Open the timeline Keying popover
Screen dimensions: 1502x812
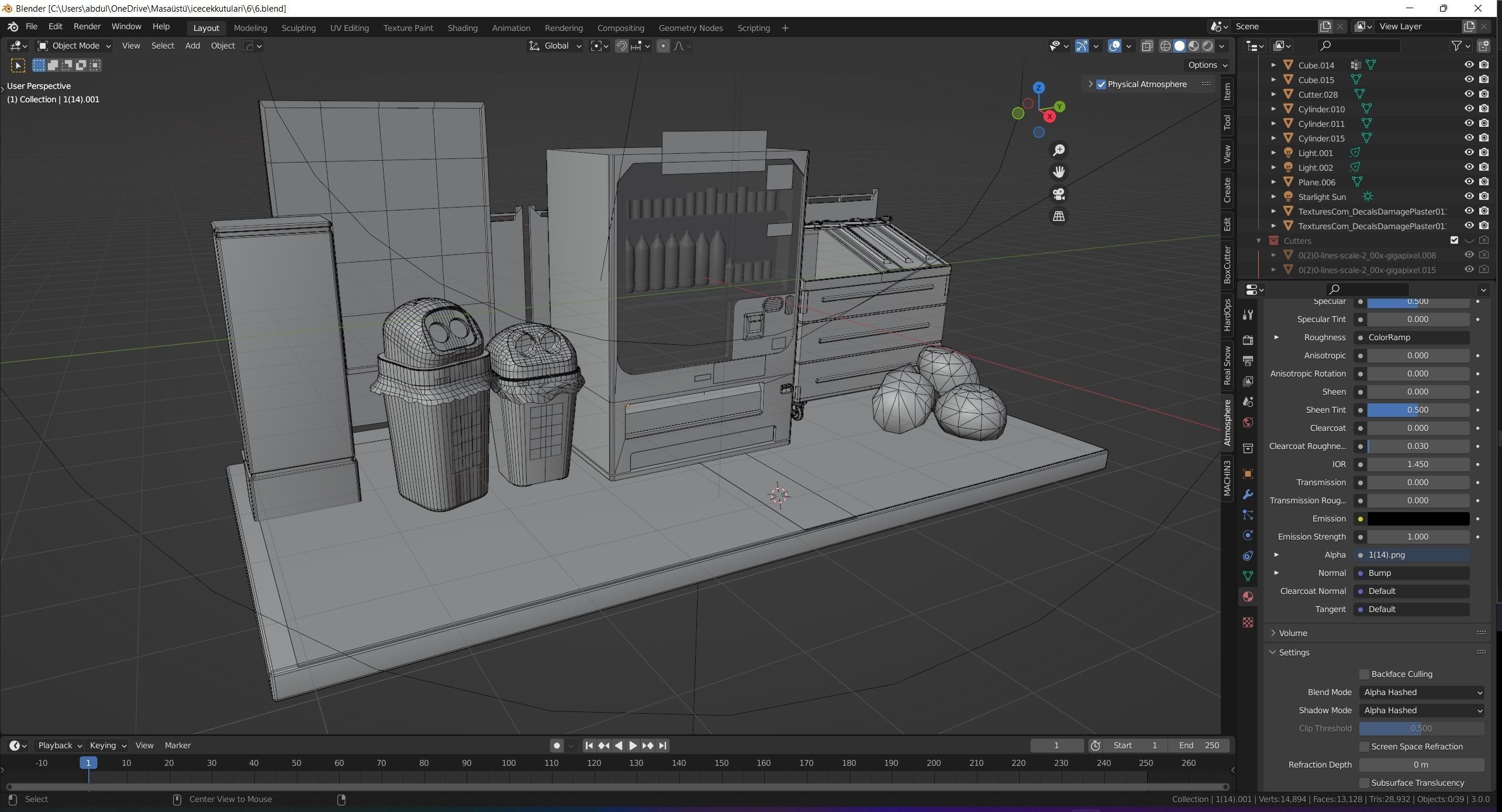click(108, 745)
